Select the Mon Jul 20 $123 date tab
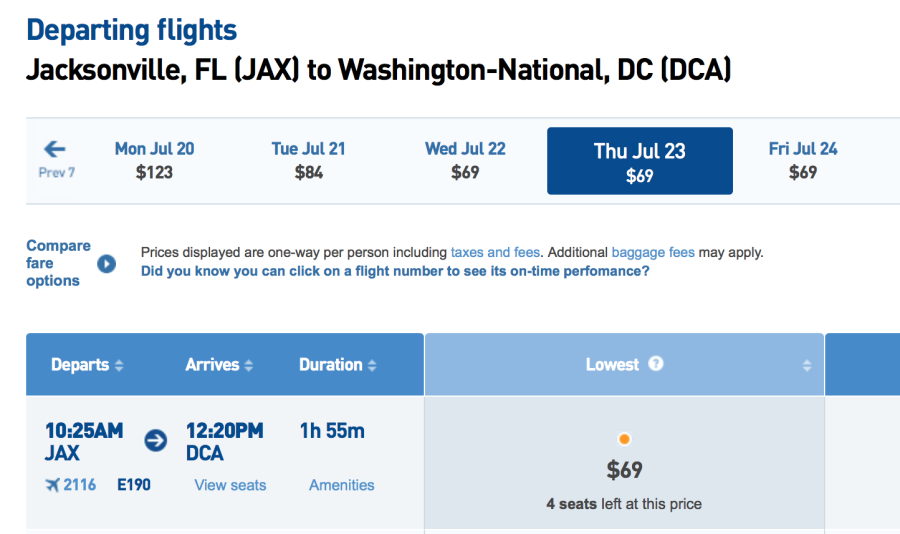This screenshot has height=534, width=900. 154,160
